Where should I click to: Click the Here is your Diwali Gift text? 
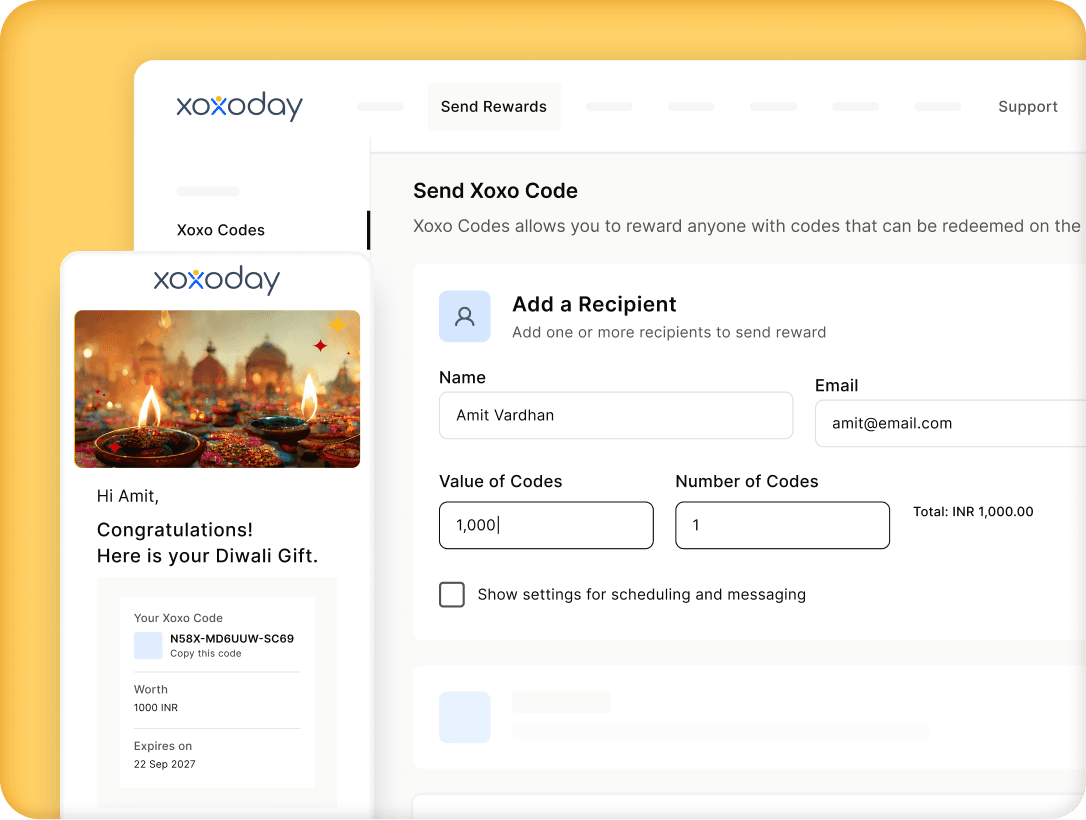[207, 555]
